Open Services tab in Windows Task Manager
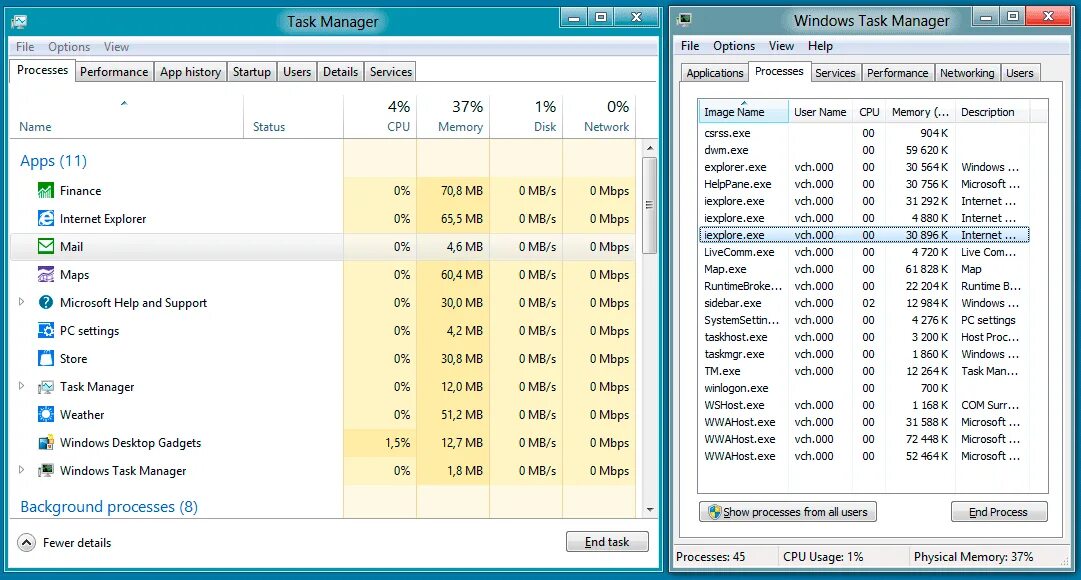The height and width of the screenshot is (580, 1081). tap(835, 73)
